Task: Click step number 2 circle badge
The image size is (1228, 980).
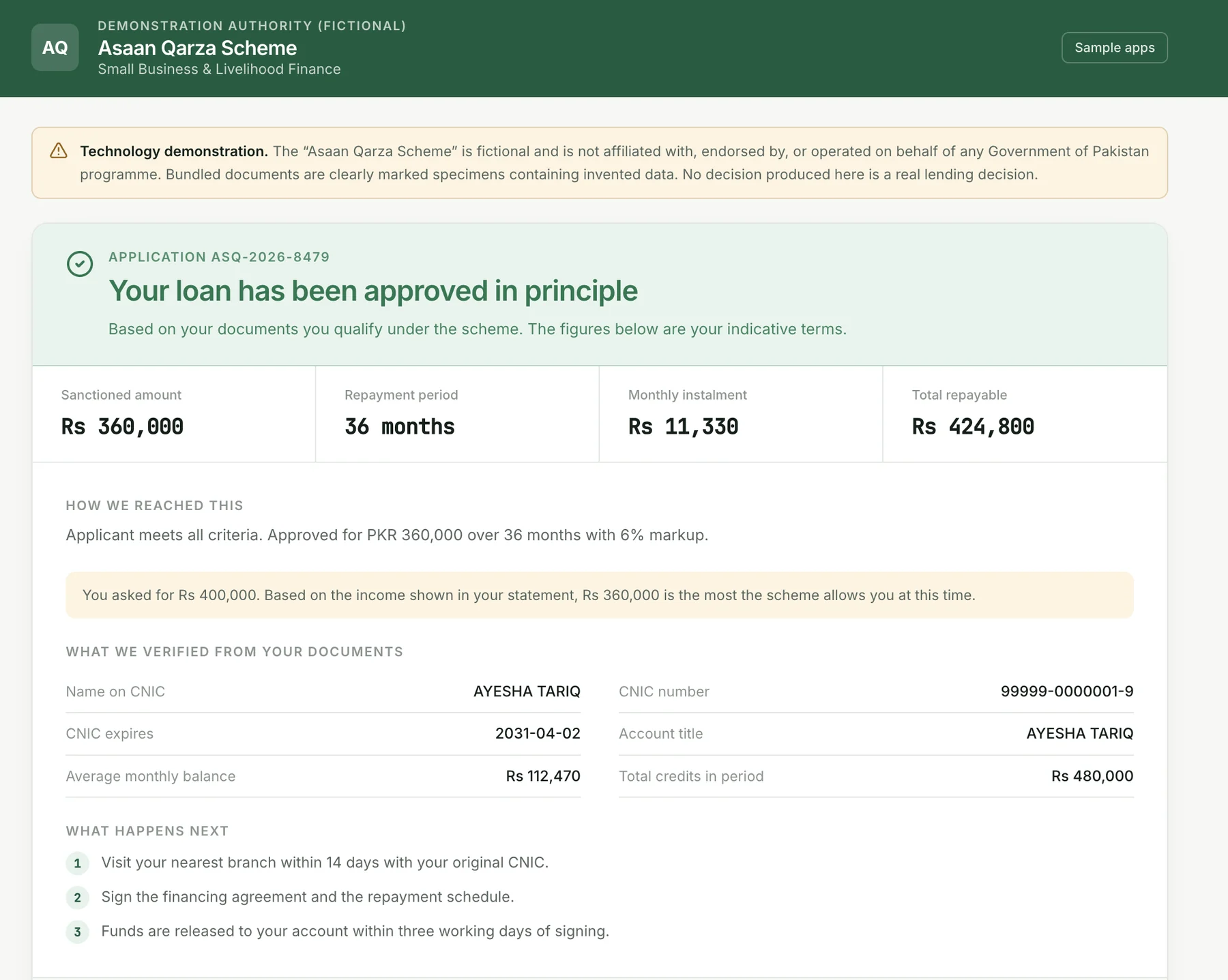Action: pyautogui.click(x=77, y=897)
